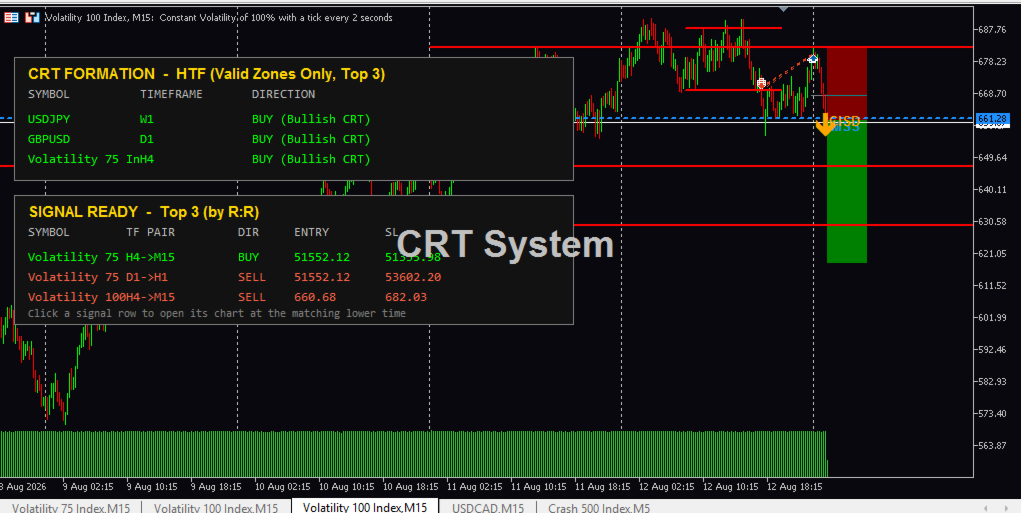The height and width of the screenshot is (513, 1021).
Task: Click the chart title Volatility 100 Index, M15
Action: click(99, 18)
